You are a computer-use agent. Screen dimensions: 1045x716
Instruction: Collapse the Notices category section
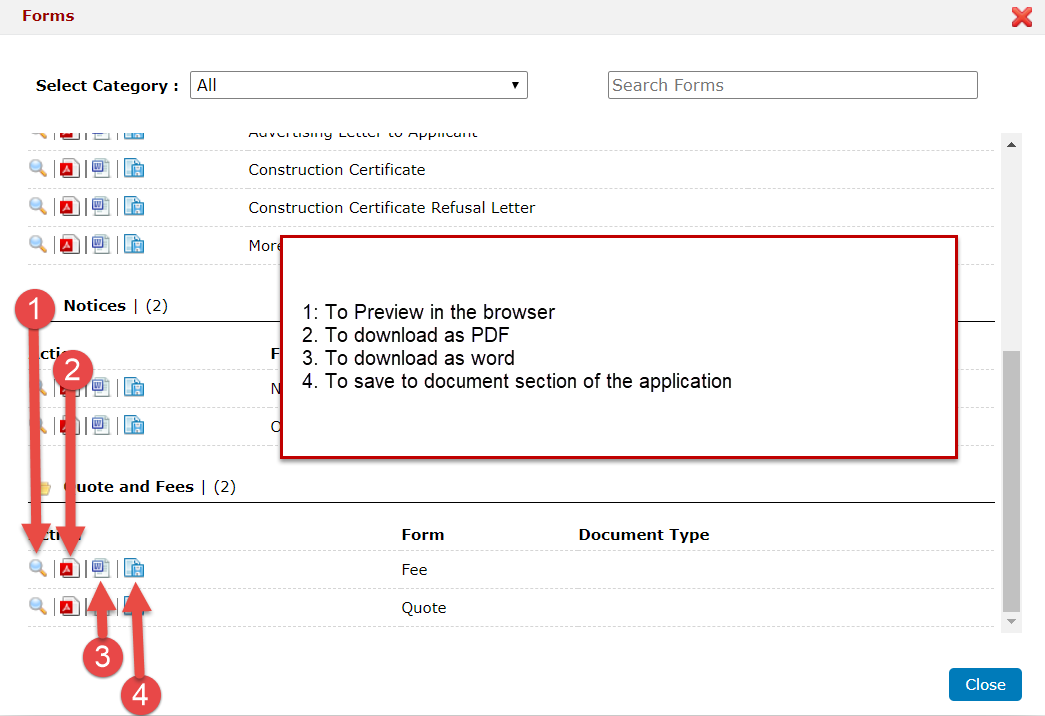point(95,306)
